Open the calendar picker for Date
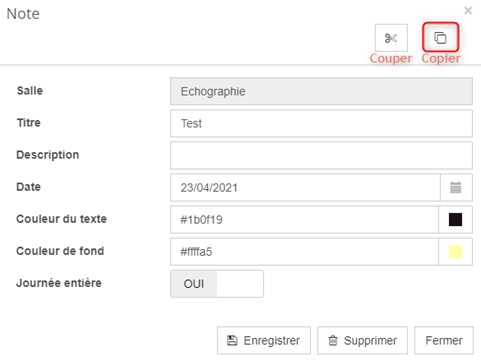Screen dimensions: 481x361 pos(456,187)
